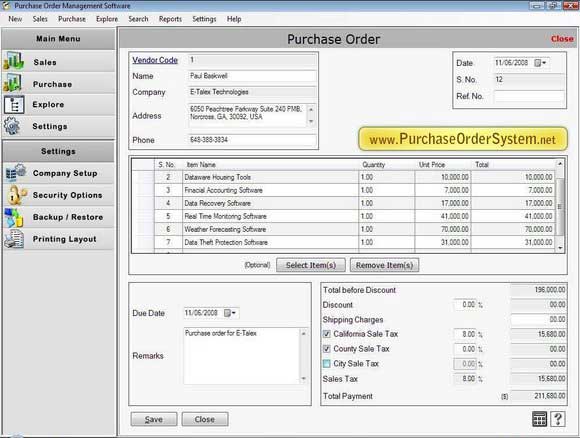This screenshot has width=580, height=438.
Task: Open the Printing Layout printer icon
Action: pyautogui.click(x=14, y=239)
